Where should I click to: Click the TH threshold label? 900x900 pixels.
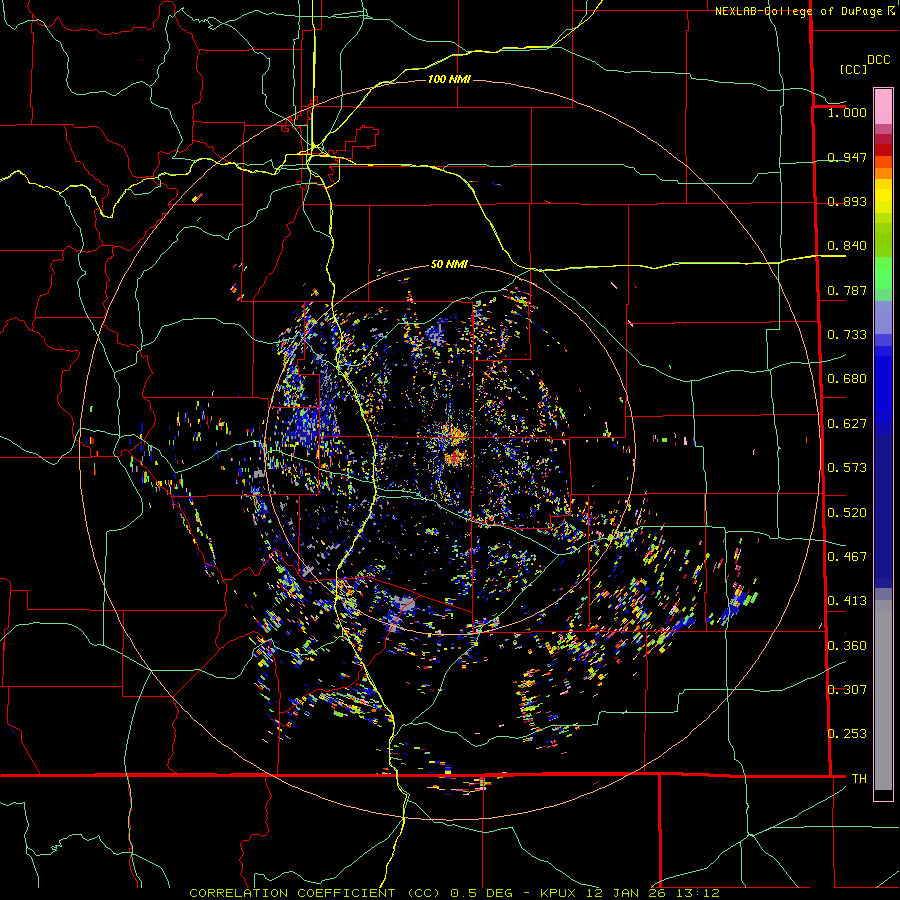coord(859,779)
